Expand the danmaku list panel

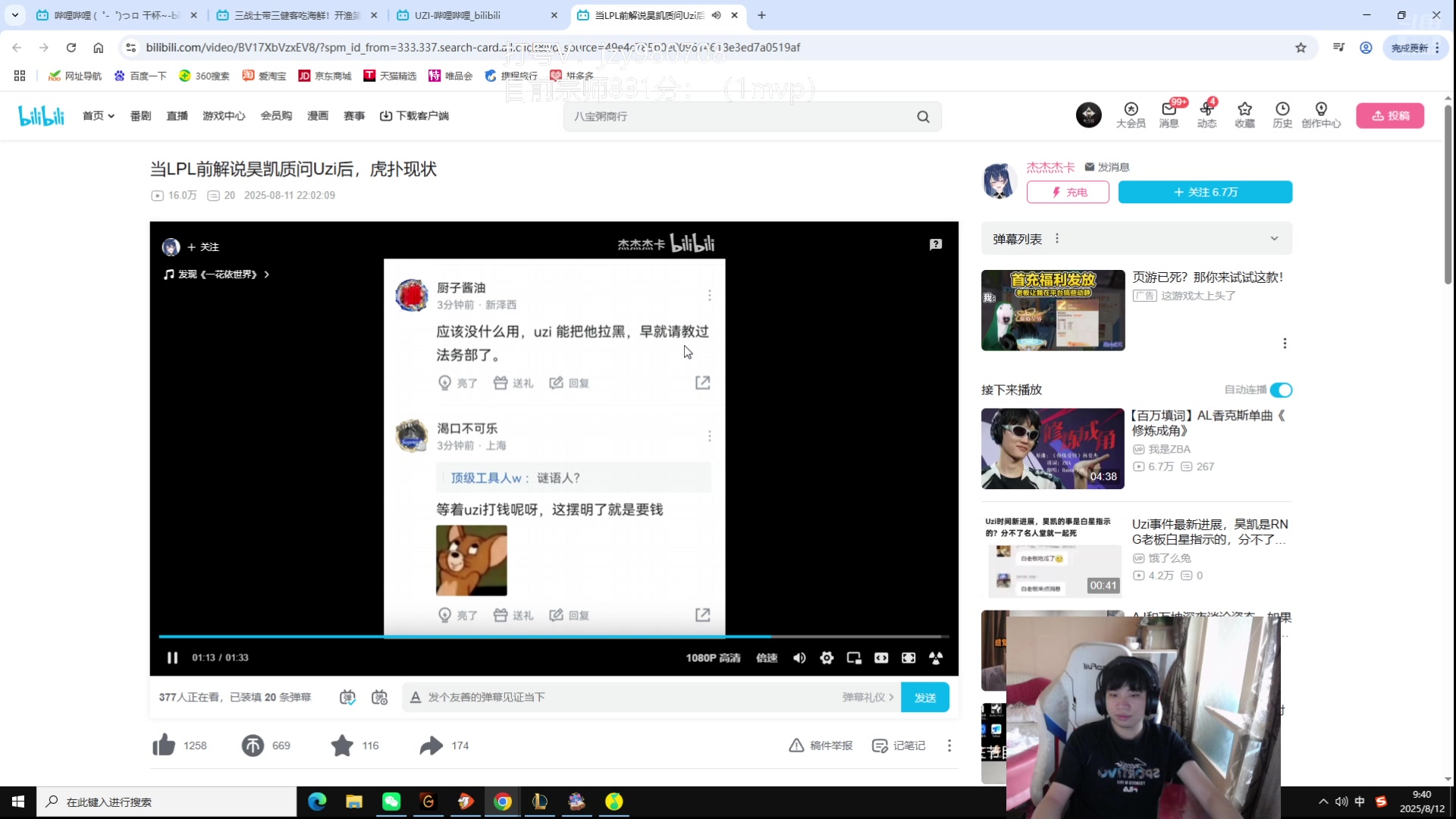(1274, 239)
